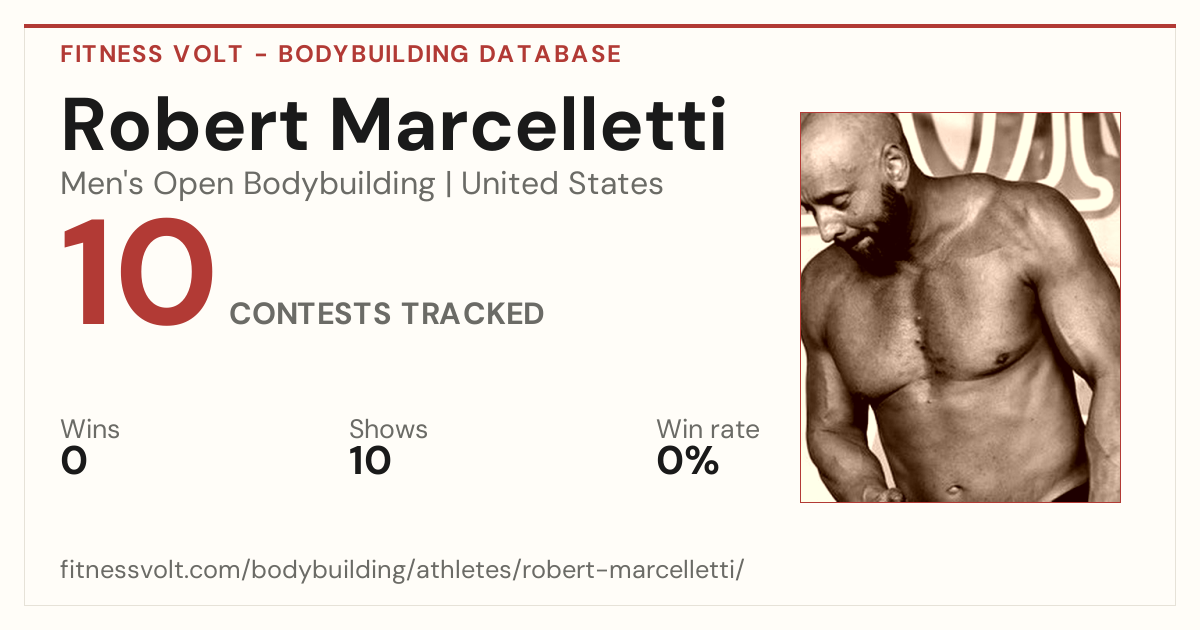
Task: Open the athlete photo thumbnail
Action: (x=960, y=307)
